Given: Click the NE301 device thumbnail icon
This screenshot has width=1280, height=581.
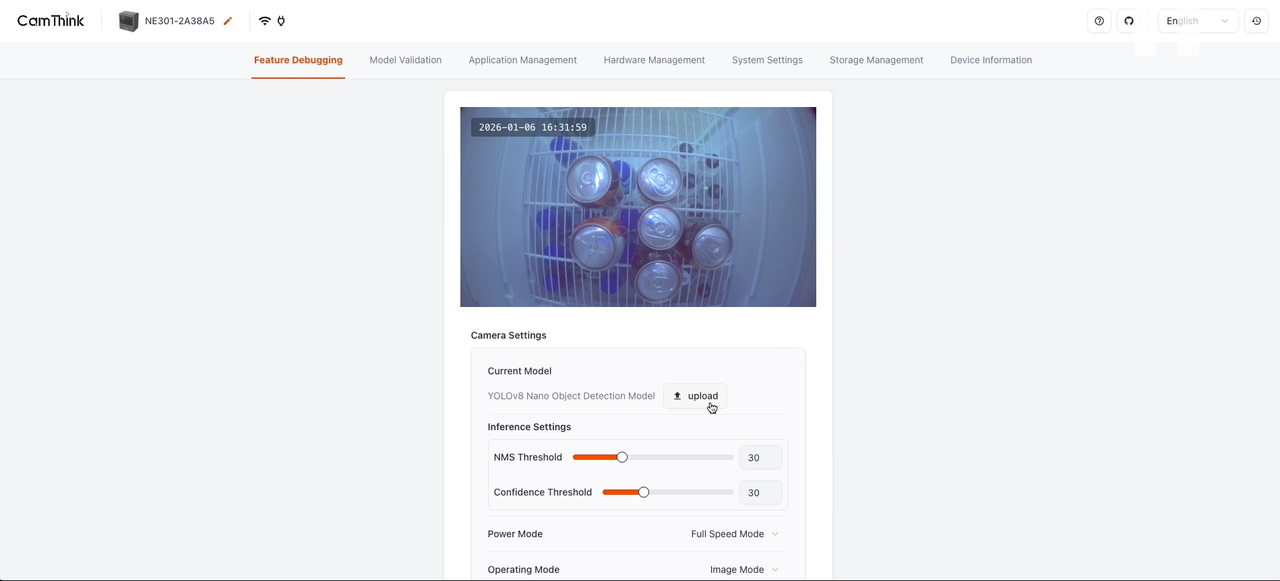Looking at the screenshot, I should (x=128, y=21).
